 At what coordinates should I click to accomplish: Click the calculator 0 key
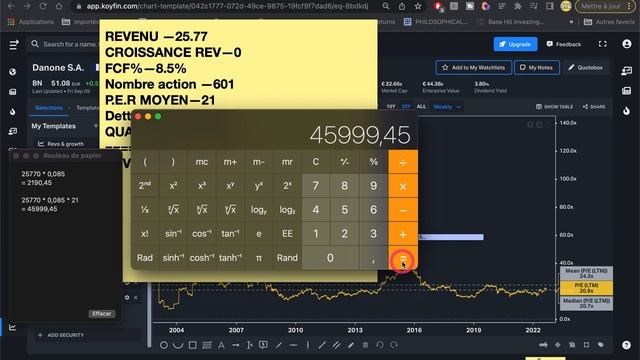point(330,258)
